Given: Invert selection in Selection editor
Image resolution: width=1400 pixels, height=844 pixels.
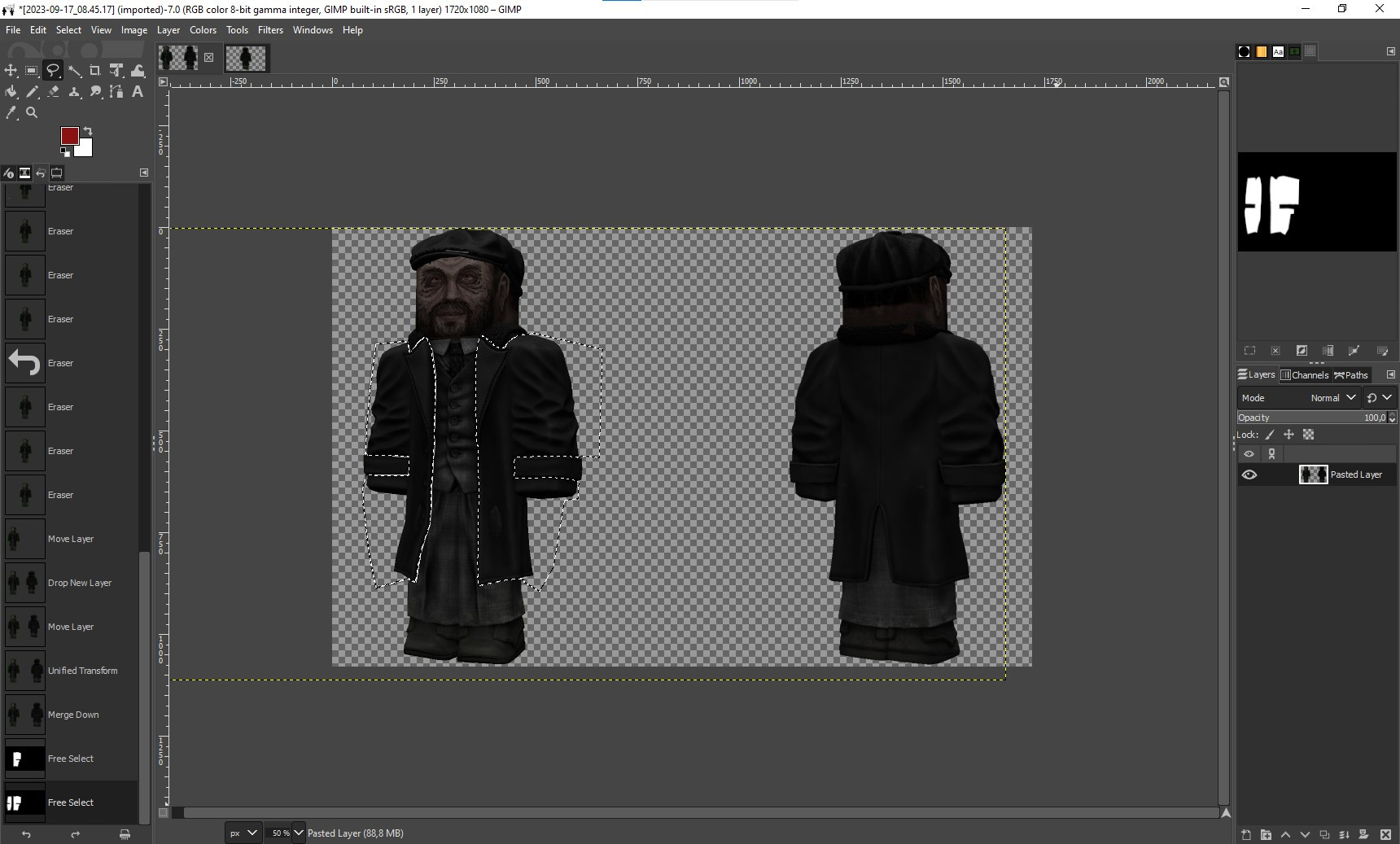Looking at the screenshot, I should click(x=1302, y=351).
